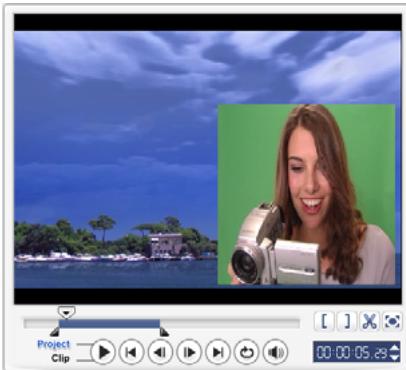The width and height of the screenshot is (406, 370).
Task: Select the scrubber playhead handle
Action: [66, 312]
